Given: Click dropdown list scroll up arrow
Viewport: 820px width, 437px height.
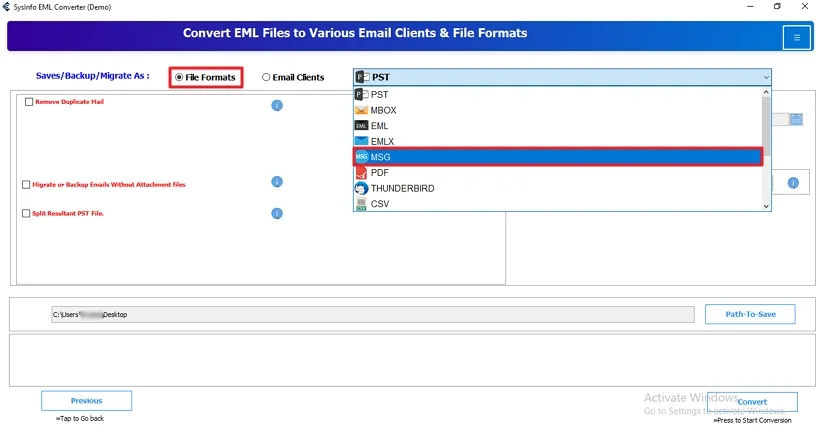Looking at the screenshot, I should 766,92.
